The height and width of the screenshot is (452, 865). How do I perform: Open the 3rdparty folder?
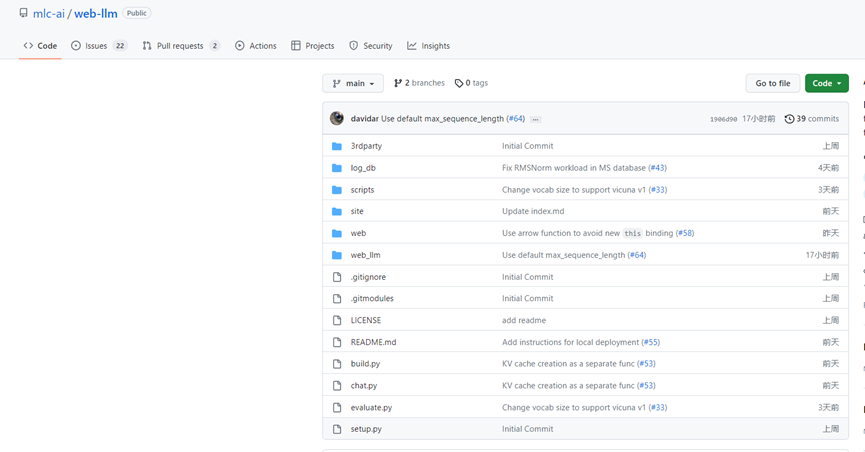point(366,146)
